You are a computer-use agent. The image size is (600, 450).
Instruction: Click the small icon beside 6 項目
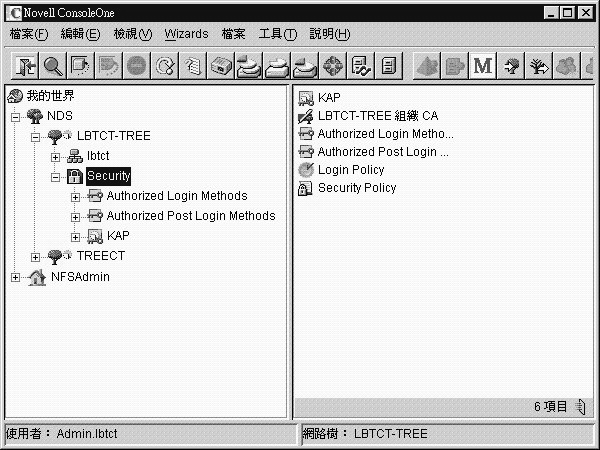pos(580,406)
